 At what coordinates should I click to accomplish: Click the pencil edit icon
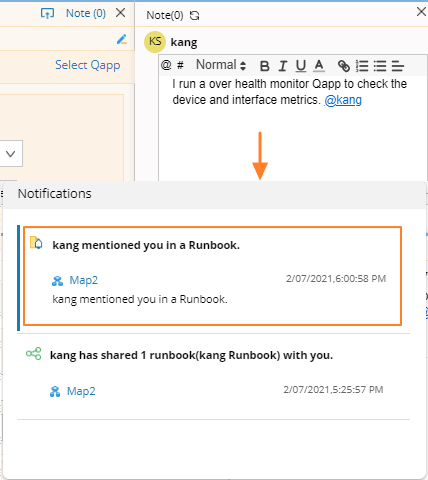click(122, 39)
